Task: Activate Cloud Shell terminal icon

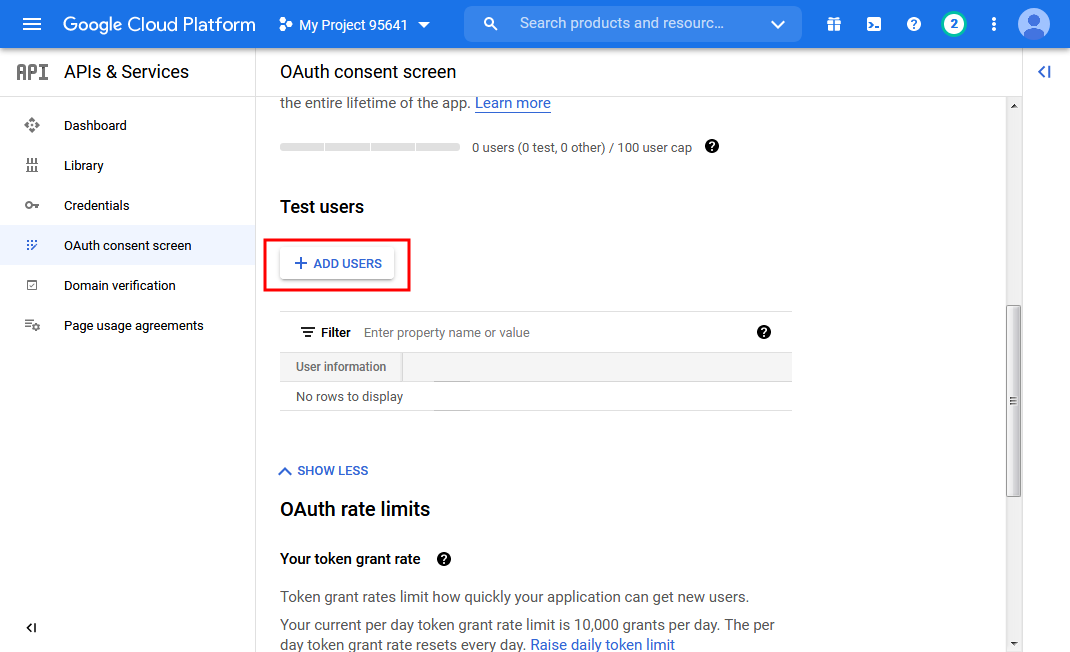Action: [x=873, y=25]
